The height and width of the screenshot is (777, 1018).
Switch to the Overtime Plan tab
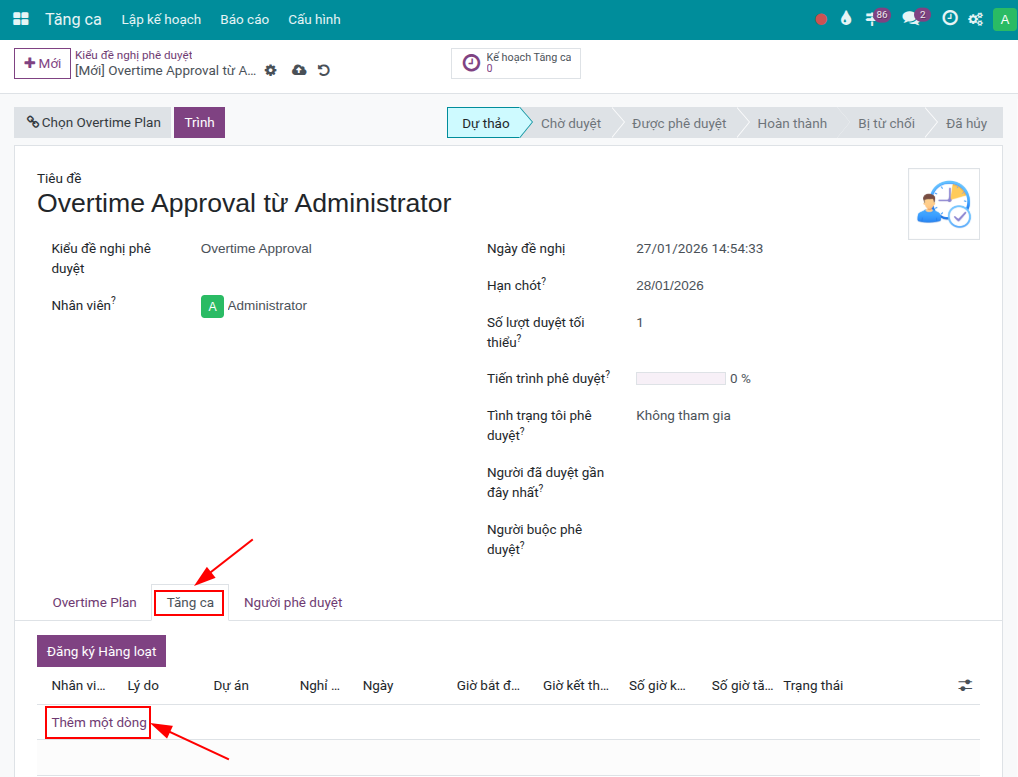tap(95, 602)
